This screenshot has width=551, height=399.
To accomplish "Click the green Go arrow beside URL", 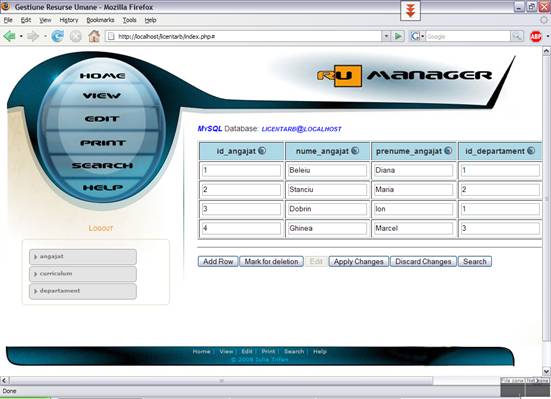I will pyautogui.click(x=398, y=36).
